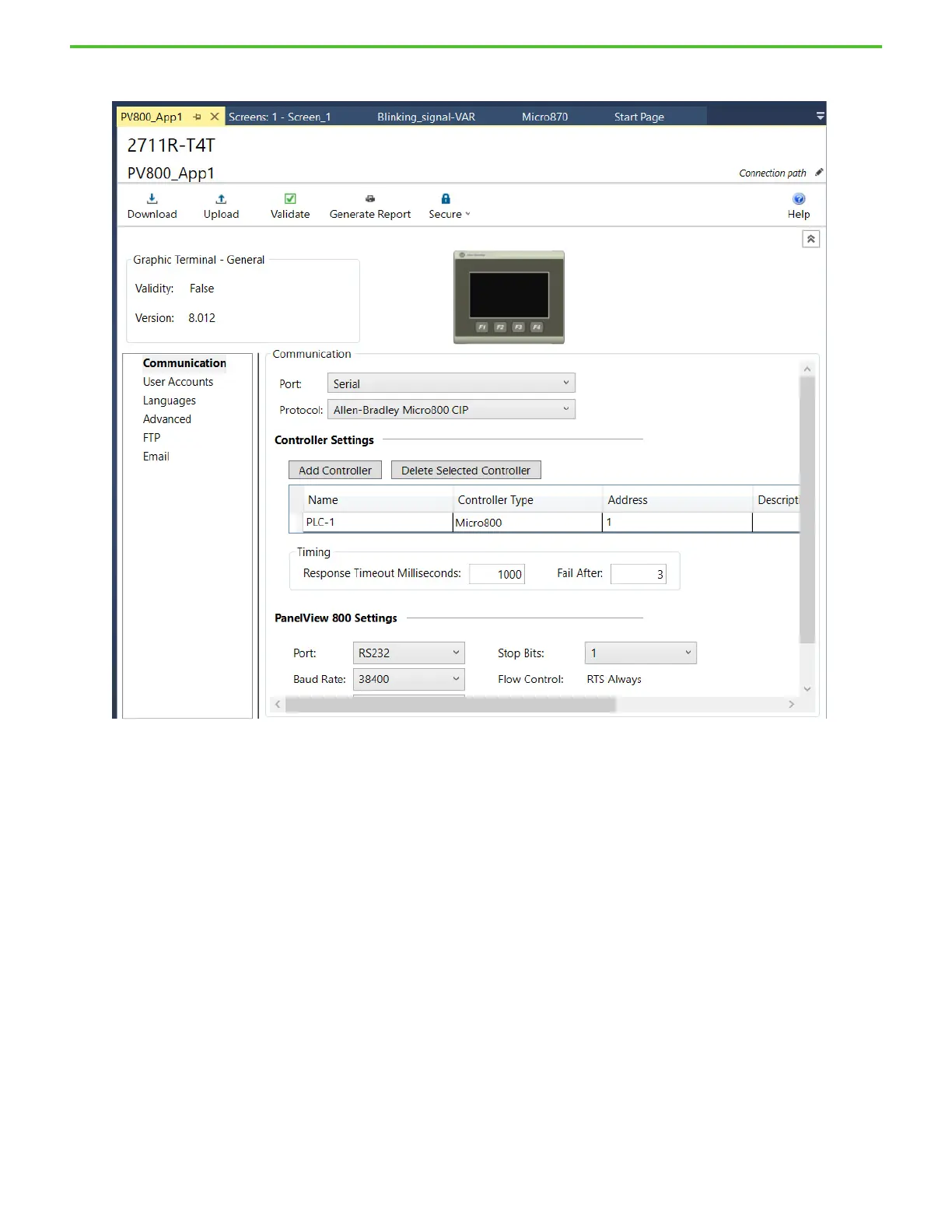Open Email settings

156,457
